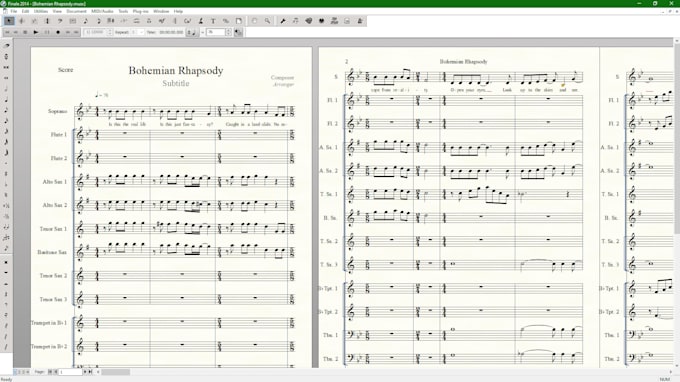The height and width of the screenshot is (382, 680).
Task: Select the Lyrics tool
Action: click(200, 21)
